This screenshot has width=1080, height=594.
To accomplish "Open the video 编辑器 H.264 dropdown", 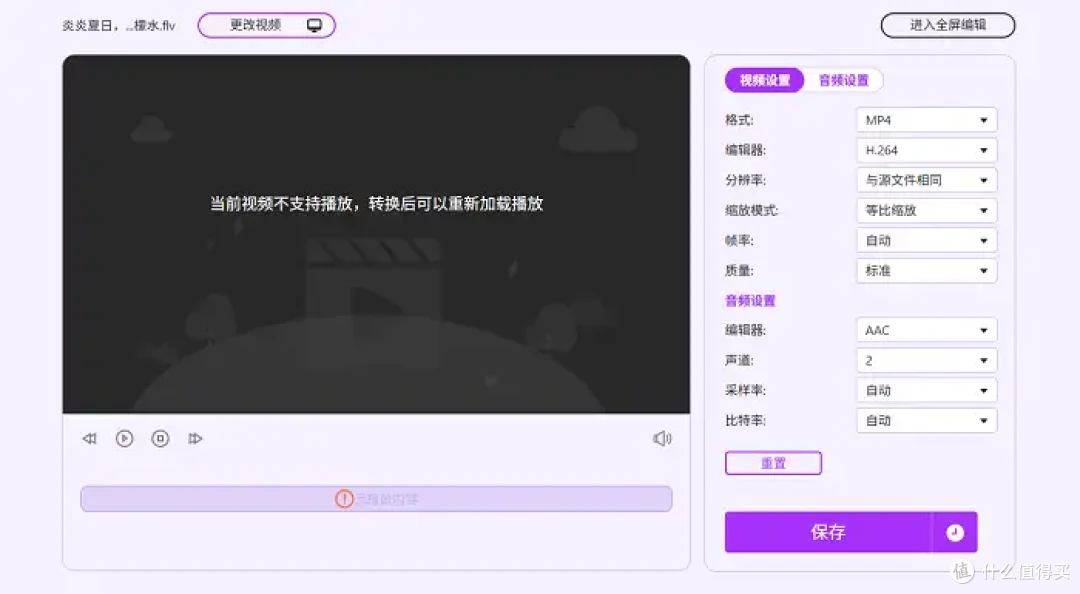I will pyautogui.click(x=926, y=150).
